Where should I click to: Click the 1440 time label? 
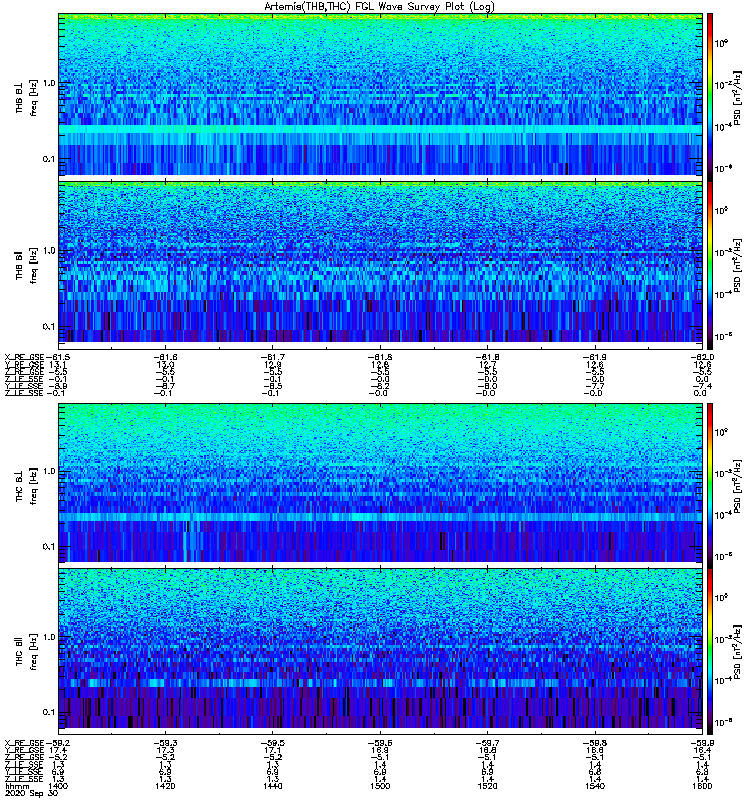[273, 786]
